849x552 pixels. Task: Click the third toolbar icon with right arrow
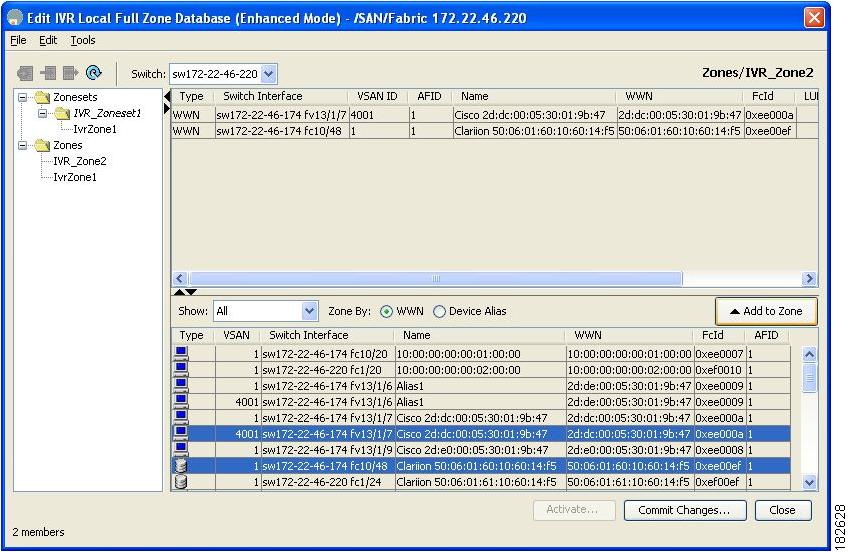pos(71,73)
